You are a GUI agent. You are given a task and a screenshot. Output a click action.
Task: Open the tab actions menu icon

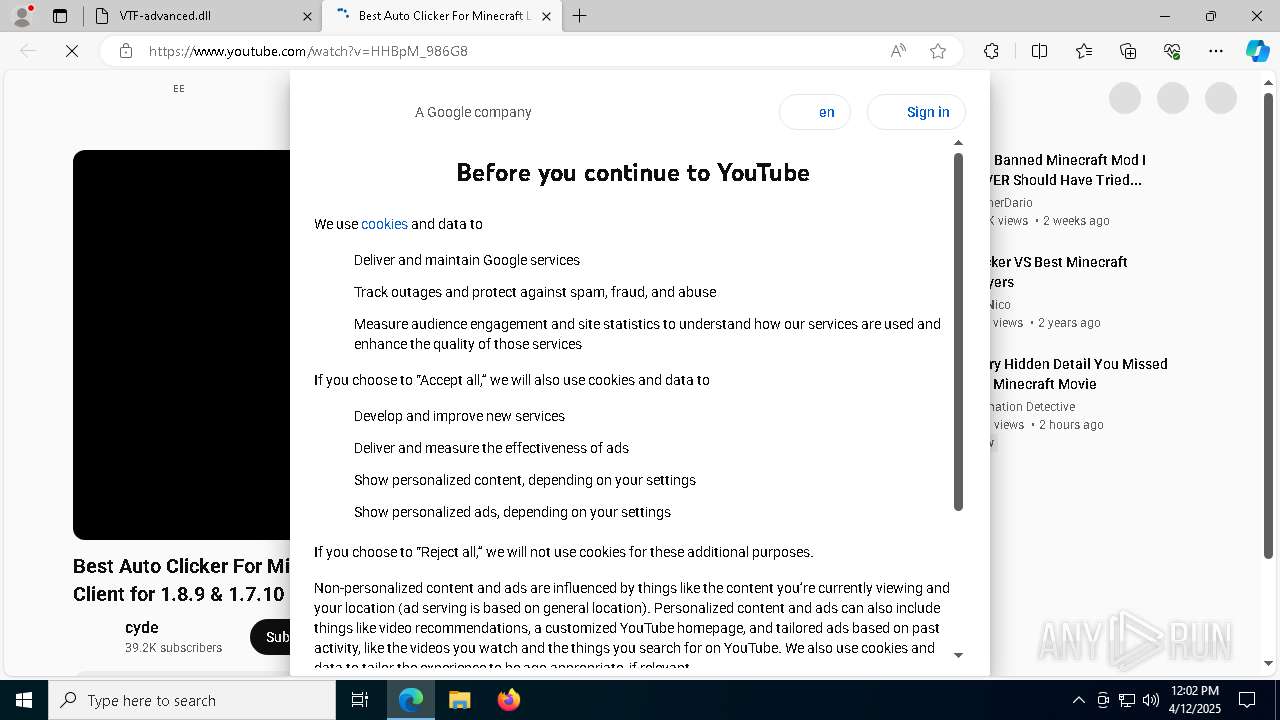pyautogui.click(x=60, y=16)
